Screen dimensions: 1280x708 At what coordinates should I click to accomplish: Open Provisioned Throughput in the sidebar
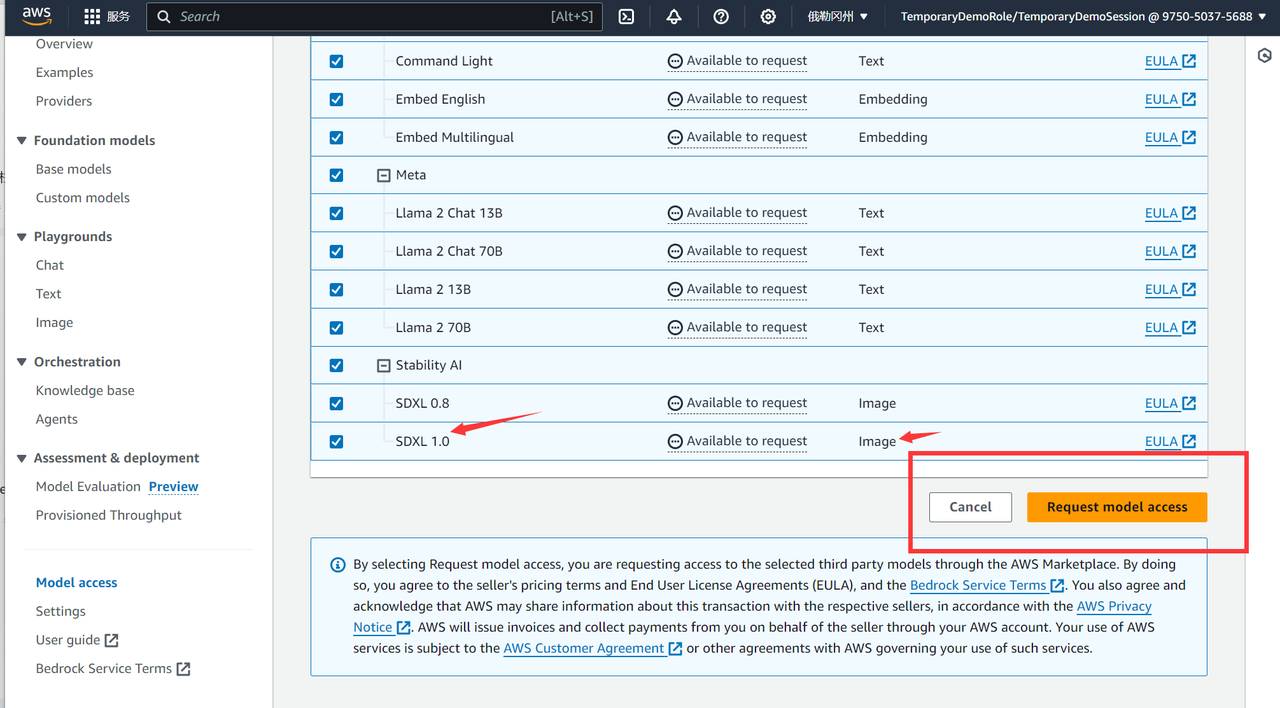(x=109, y=516)
